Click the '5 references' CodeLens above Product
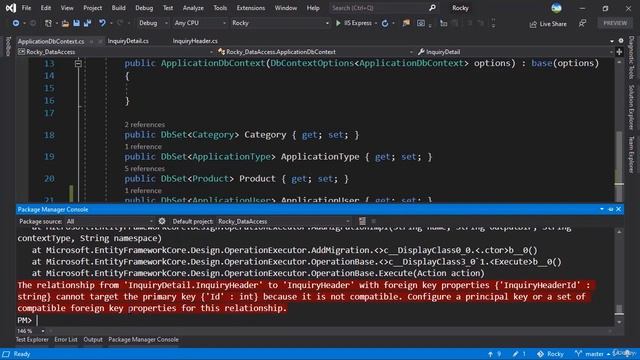640x360 pixels. point(144,169)
